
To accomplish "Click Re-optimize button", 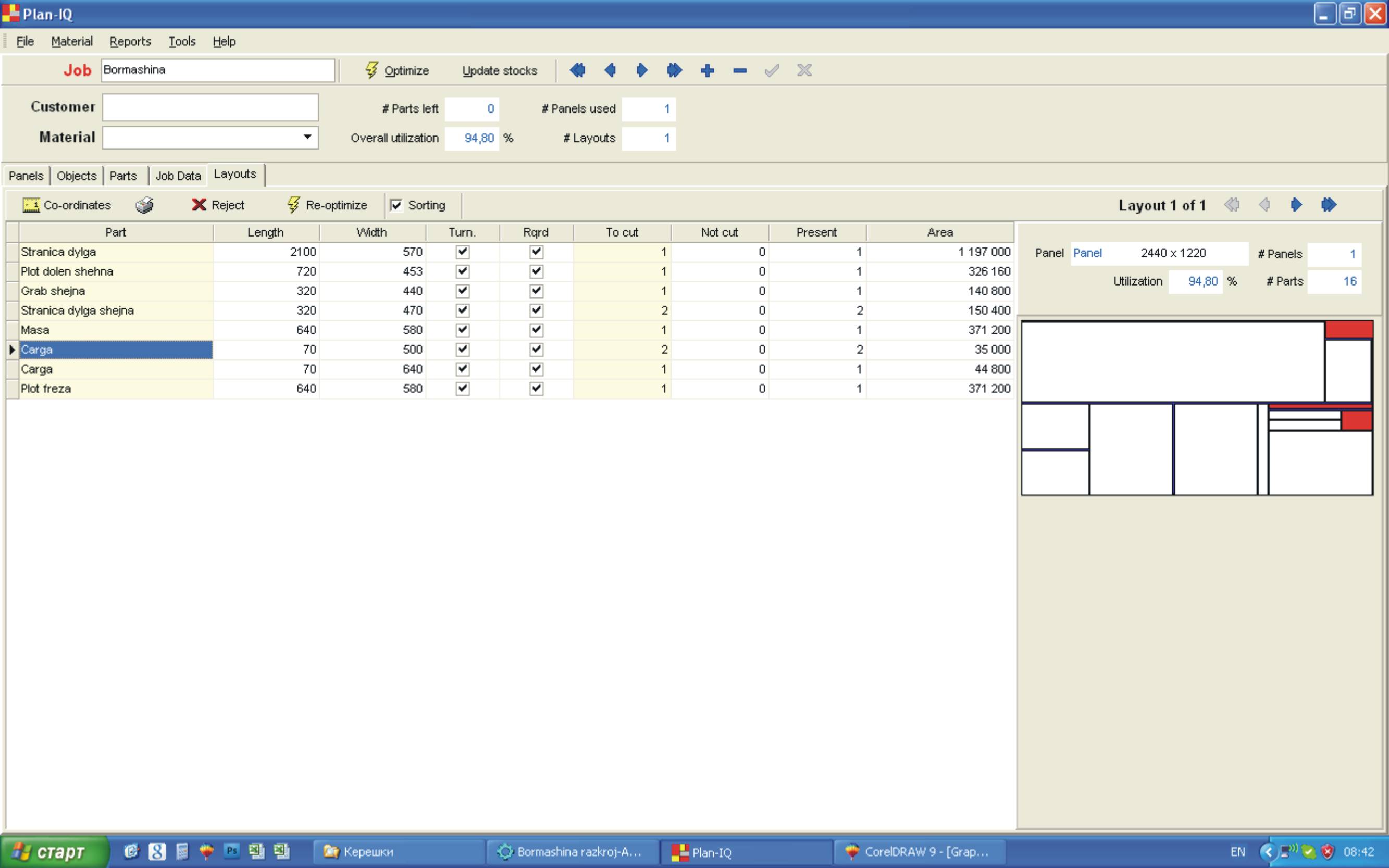I will click(x=327, y=205).
